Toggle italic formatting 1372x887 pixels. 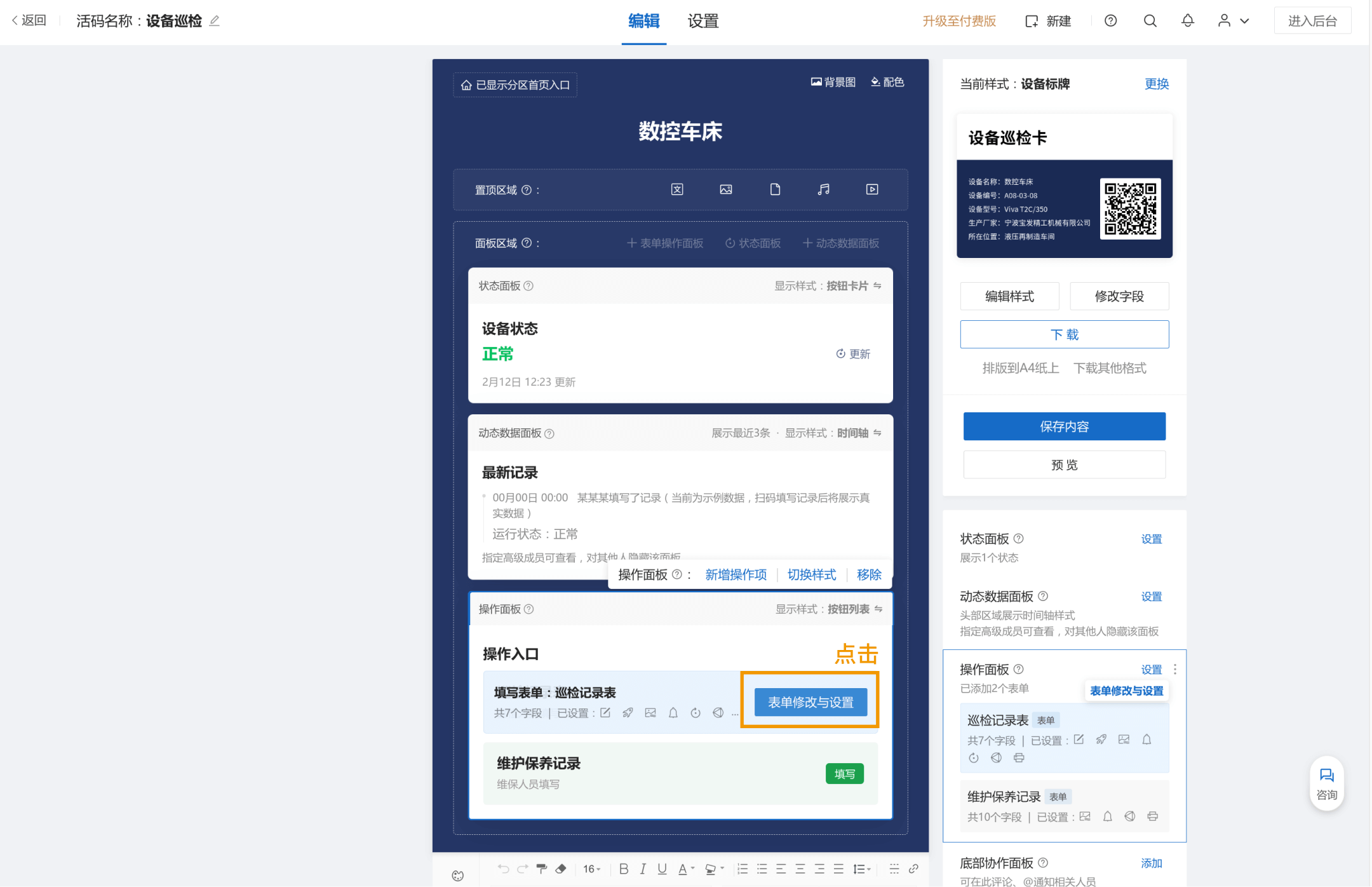coord(643,869)
